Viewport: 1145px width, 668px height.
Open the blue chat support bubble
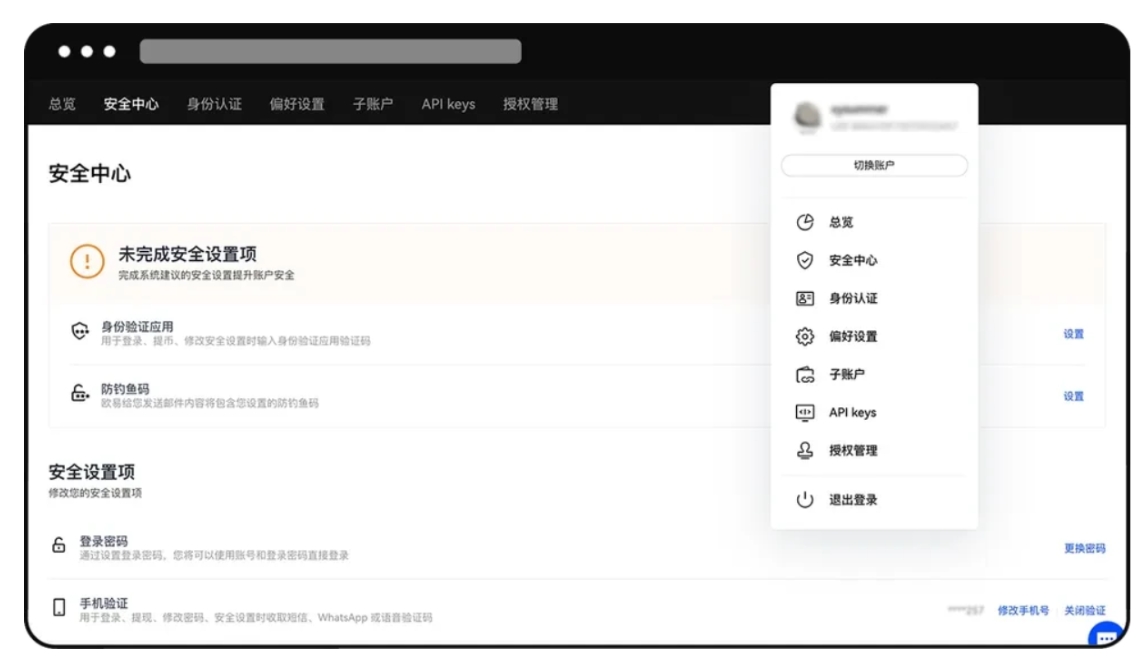coord(1107,636)
